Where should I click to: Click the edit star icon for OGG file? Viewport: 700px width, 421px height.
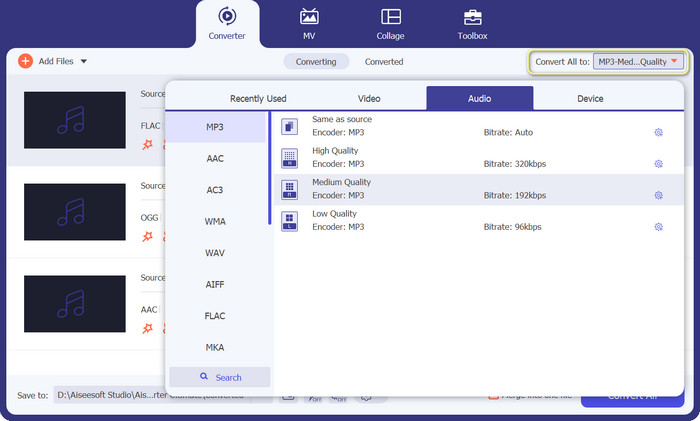click(x=148, y=236)
